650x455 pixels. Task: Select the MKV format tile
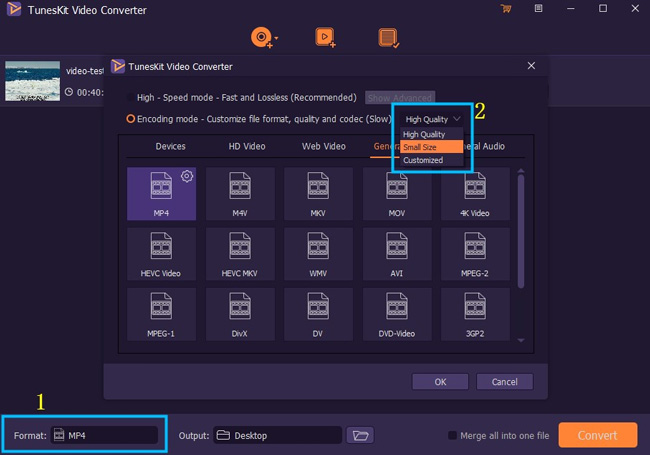click(x=318, y=194)
